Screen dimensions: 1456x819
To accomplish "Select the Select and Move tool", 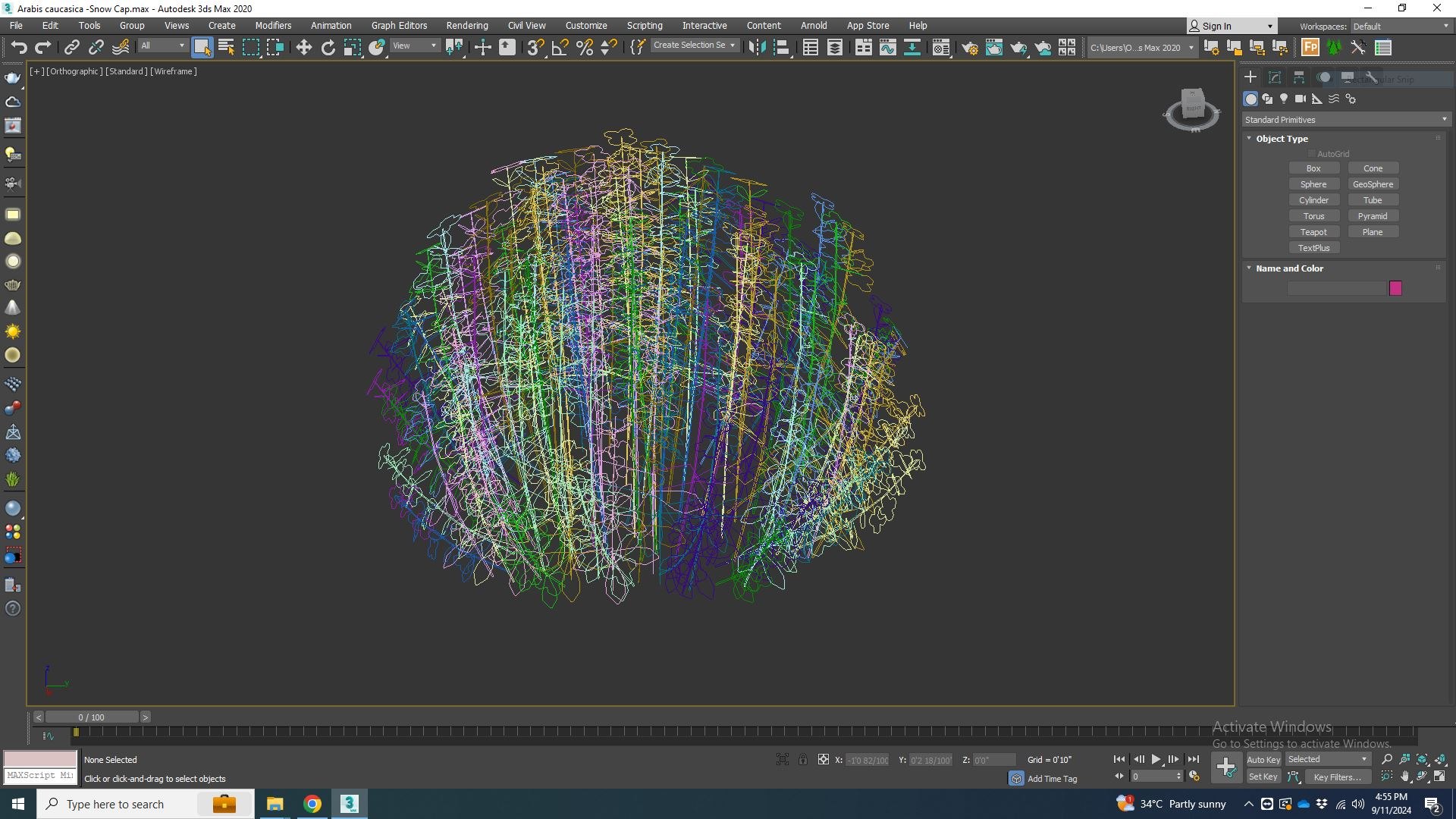I will (303, 48).
